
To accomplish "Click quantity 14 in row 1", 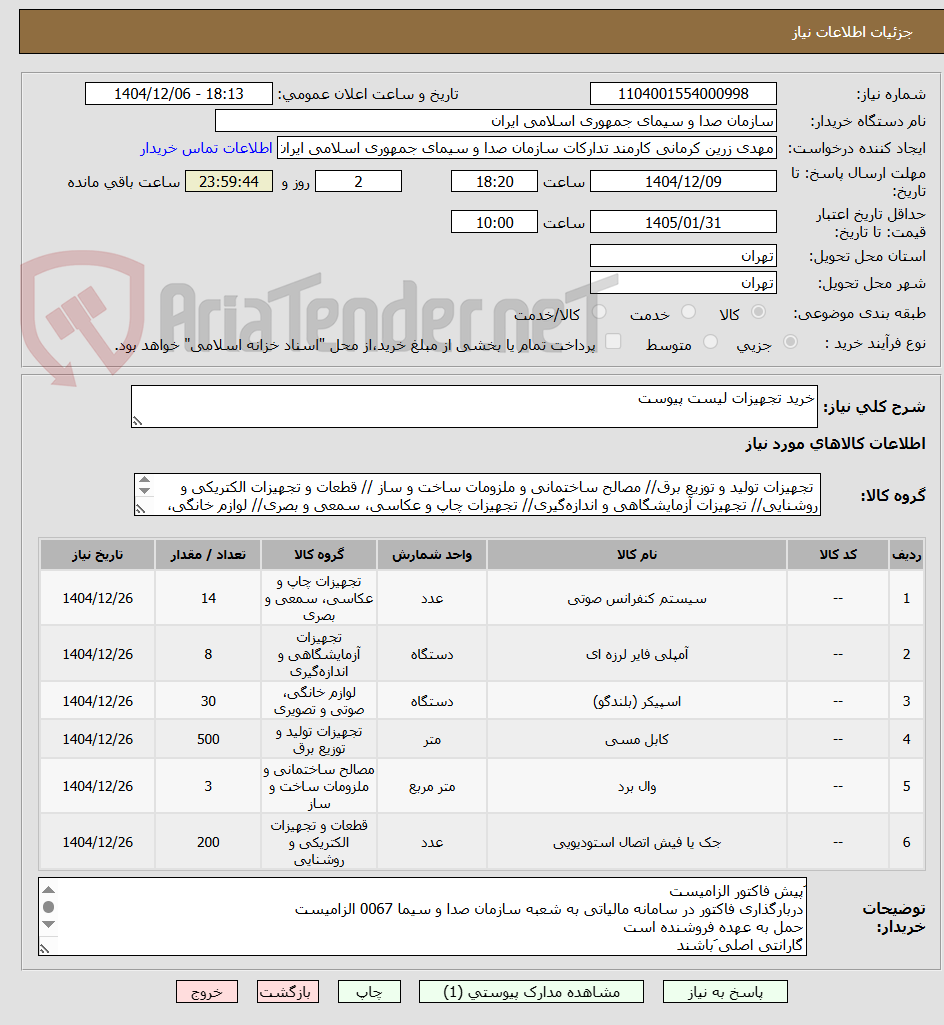I will [208, 599].
